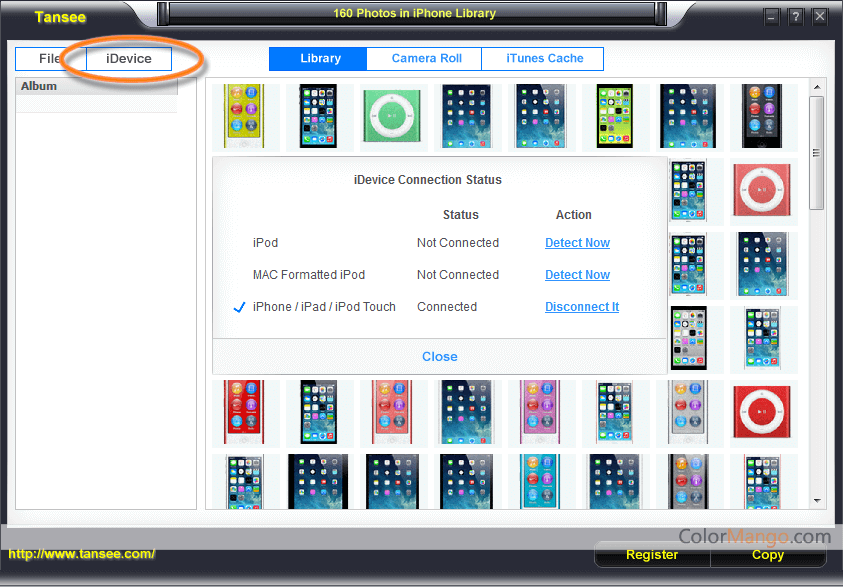843x587 pixels.
Task: Open the yellow iPod nano photo
Action: click(243, 116)
